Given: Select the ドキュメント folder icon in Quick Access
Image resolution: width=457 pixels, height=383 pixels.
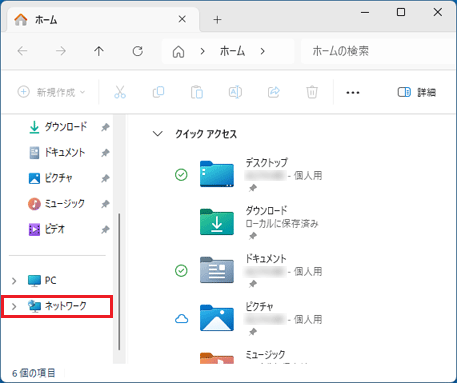Looking at the screenshot, I should pos(217,270).
